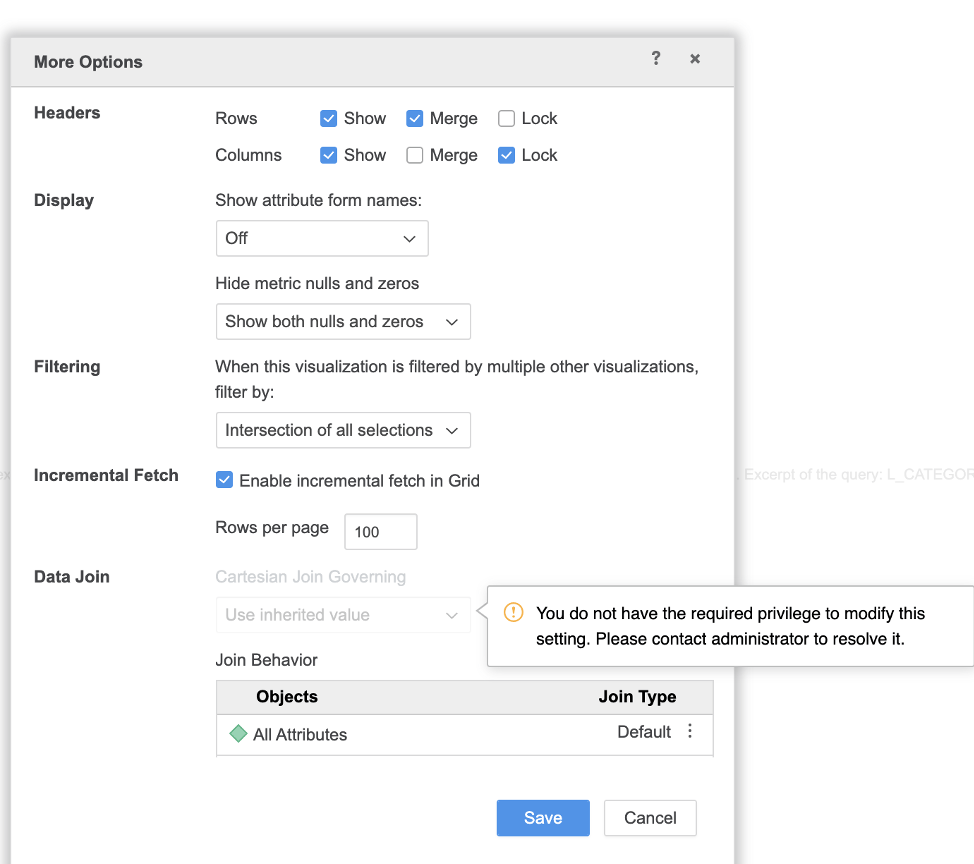Click the yellow warning icon in tooltip
This screenshot has width=974, height=864.
coord(513,612)
